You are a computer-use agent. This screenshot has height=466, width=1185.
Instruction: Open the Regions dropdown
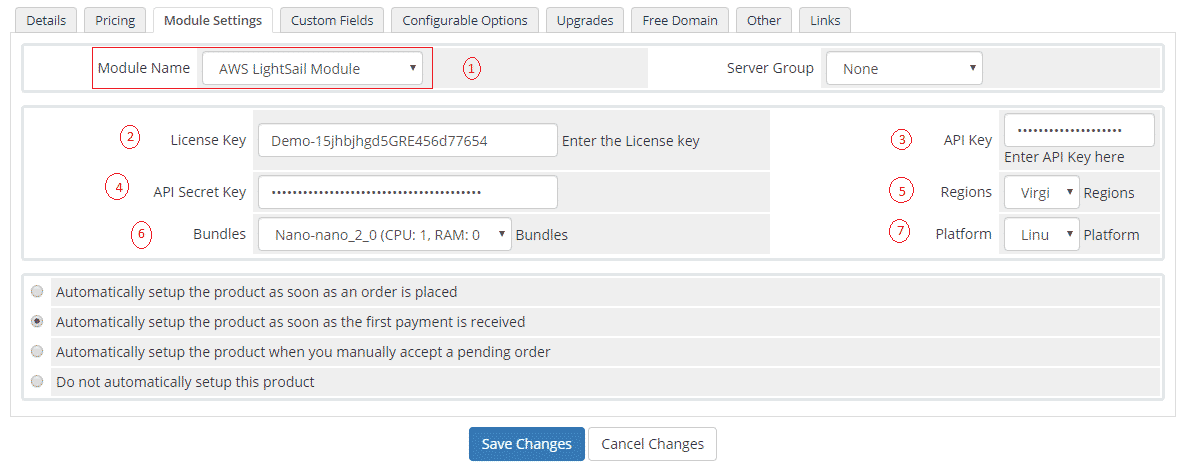point(1042,192)
